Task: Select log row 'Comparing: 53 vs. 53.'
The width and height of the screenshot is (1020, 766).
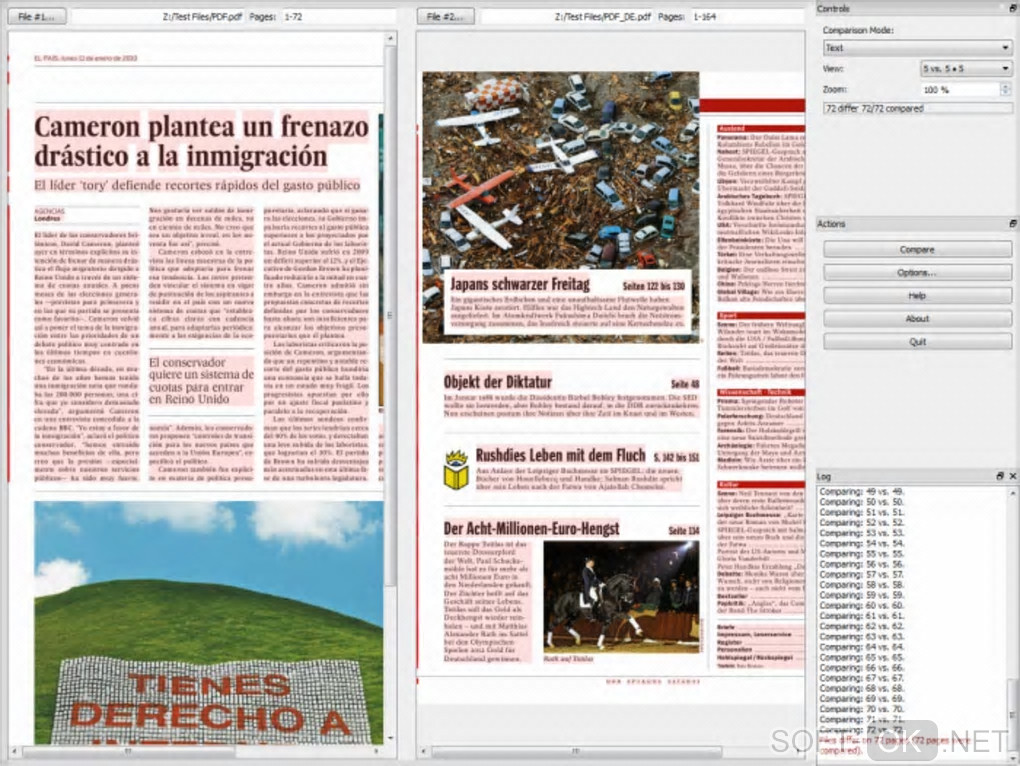Action: [x=861, y=533]
